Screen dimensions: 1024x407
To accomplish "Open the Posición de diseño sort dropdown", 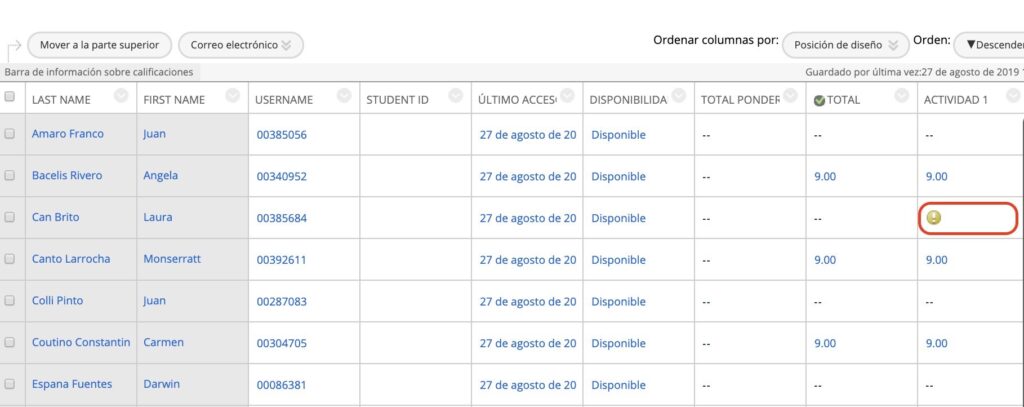I will (845, 45).
